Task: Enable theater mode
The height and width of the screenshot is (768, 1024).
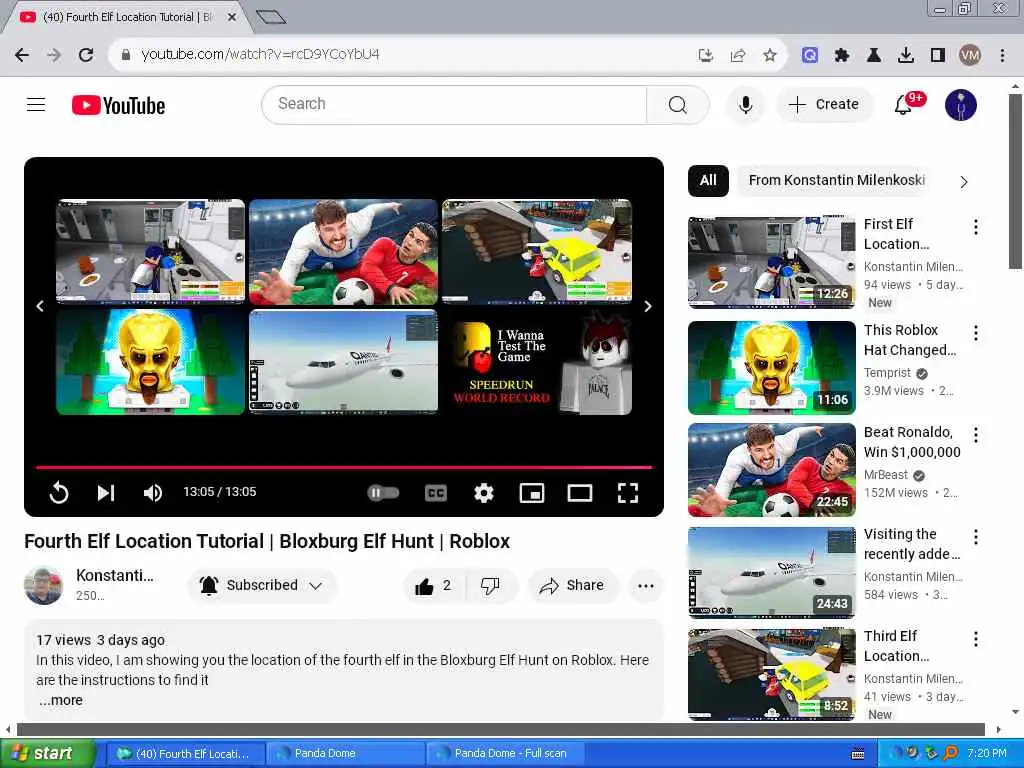Action: (x=580, y=493)
